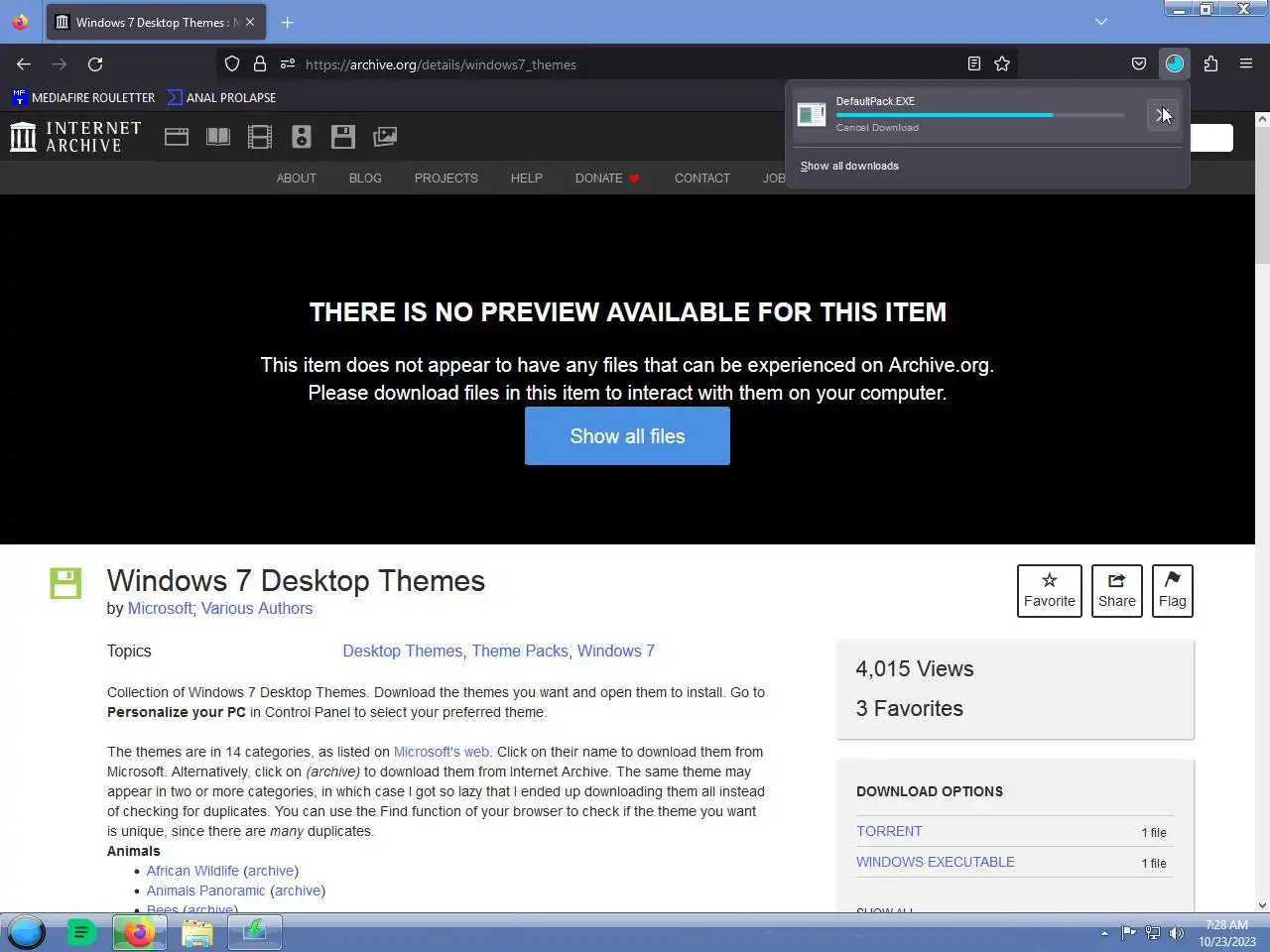Open the Texts books icon
The height and width of the screenshot is (952, 1270).
[x=218, y=137]
